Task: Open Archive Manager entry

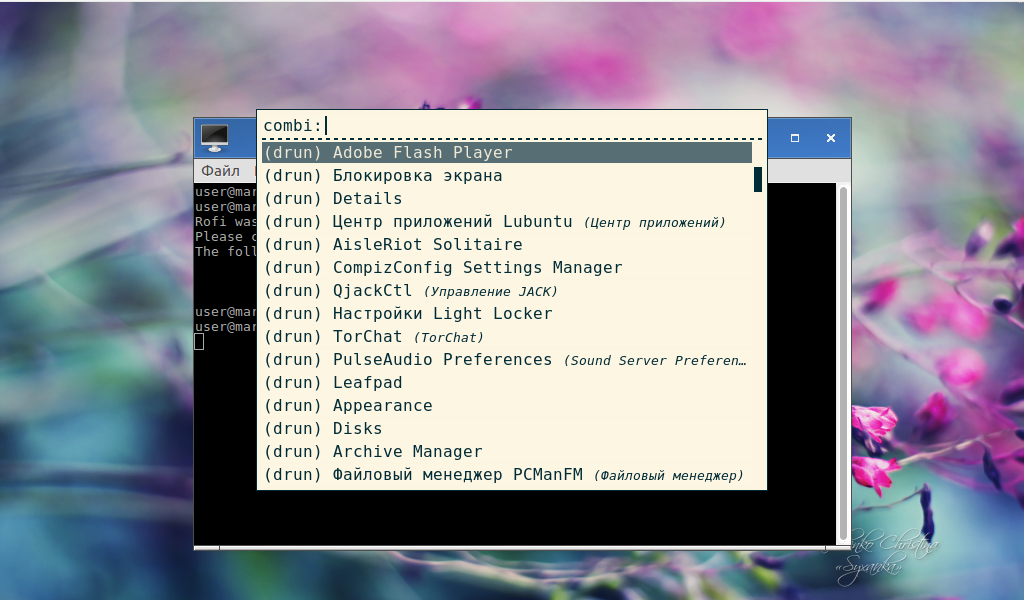Action: click(x=507, y=452)
